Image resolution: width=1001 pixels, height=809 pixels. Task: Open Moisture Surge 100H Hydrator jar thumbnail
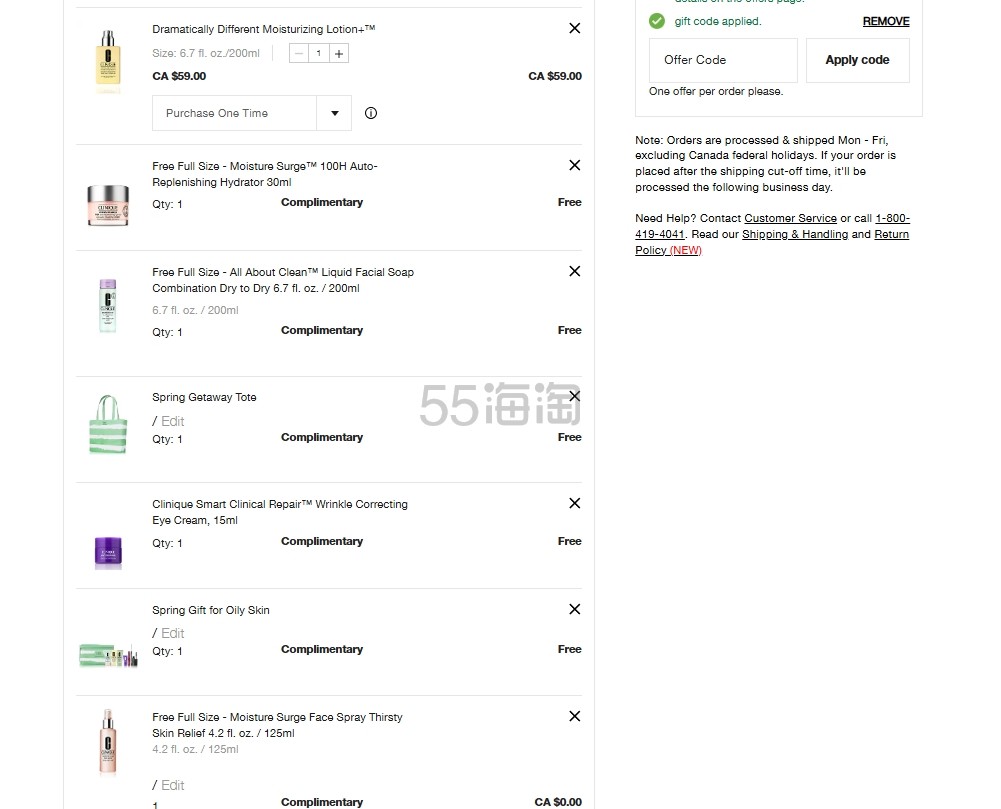[x=108, y=205]
